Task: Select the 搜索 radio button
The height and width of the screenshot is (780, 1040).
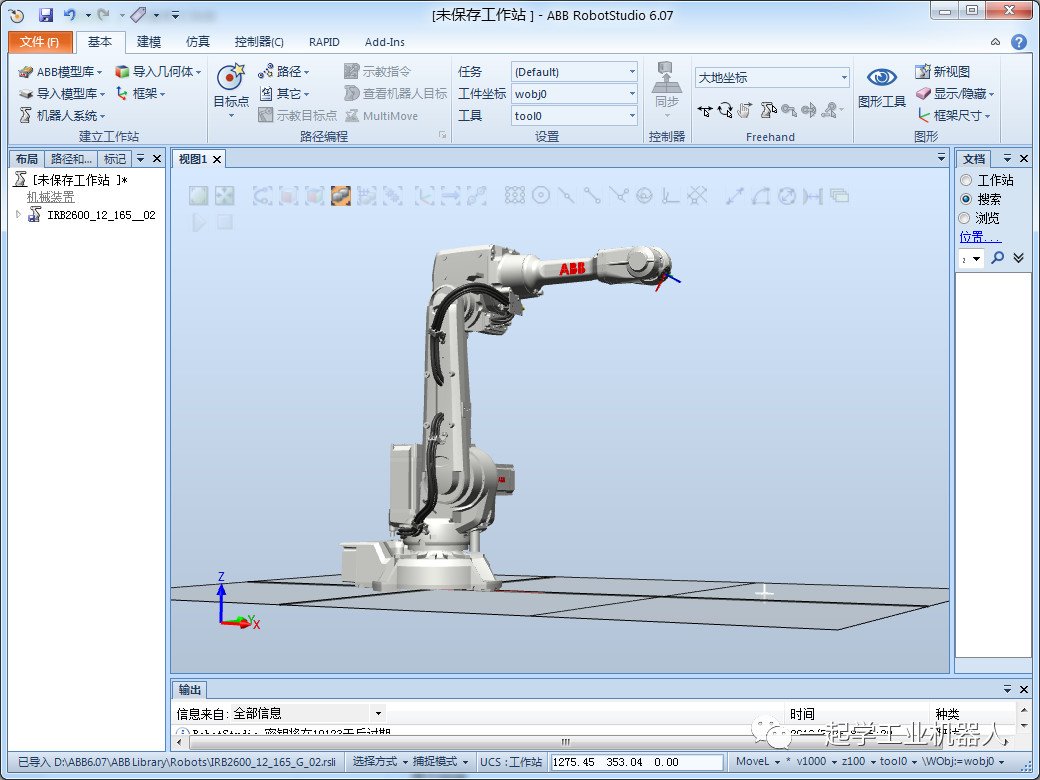Action: [x=966, y=199]
